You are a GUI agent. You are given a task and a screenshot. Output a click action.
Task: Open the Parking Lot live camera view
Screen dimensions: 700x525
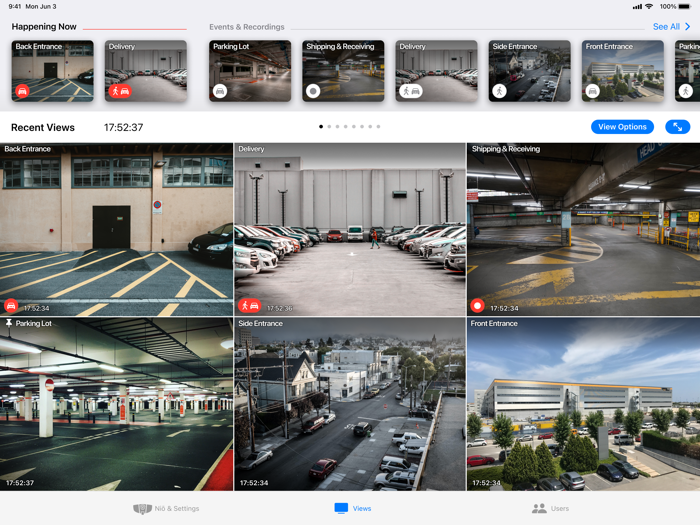[x=117, y=404]
